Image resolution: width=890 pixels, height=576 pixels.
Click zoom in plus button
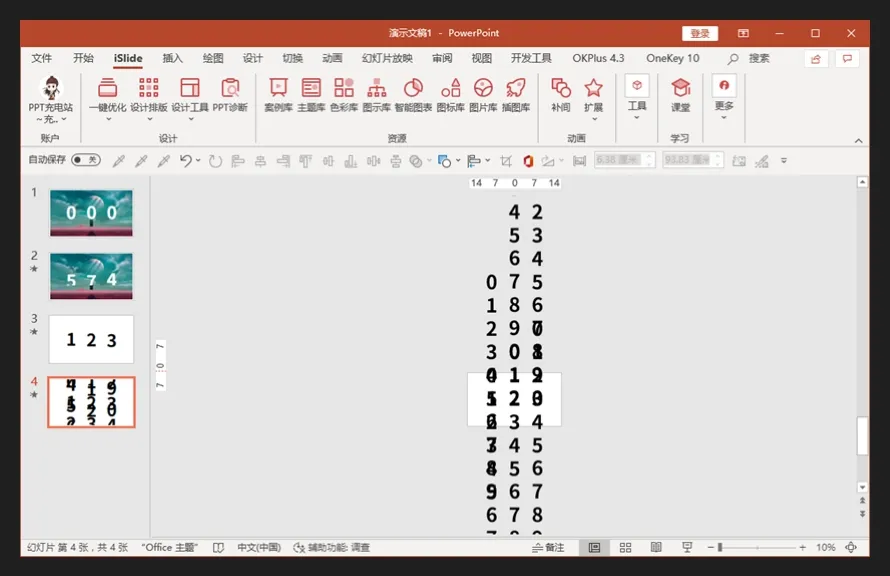pos(803,547)
